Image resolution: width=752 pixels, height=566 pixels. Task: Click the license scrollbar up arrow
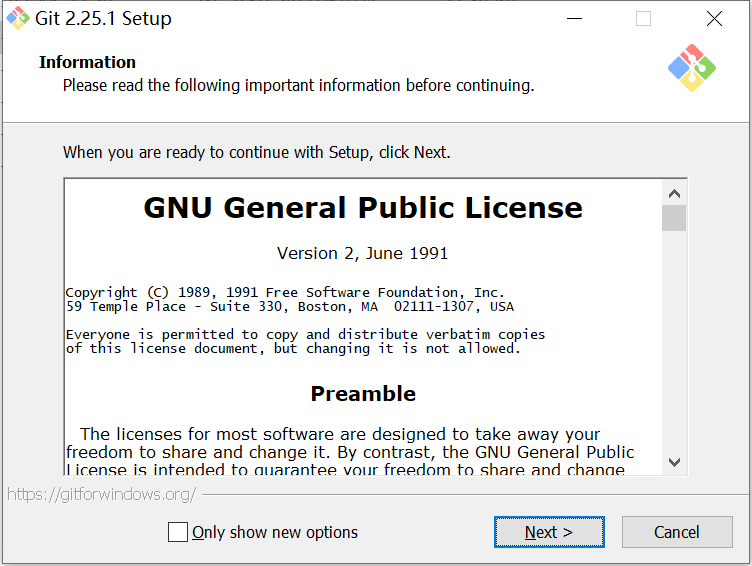pos(674,194)
